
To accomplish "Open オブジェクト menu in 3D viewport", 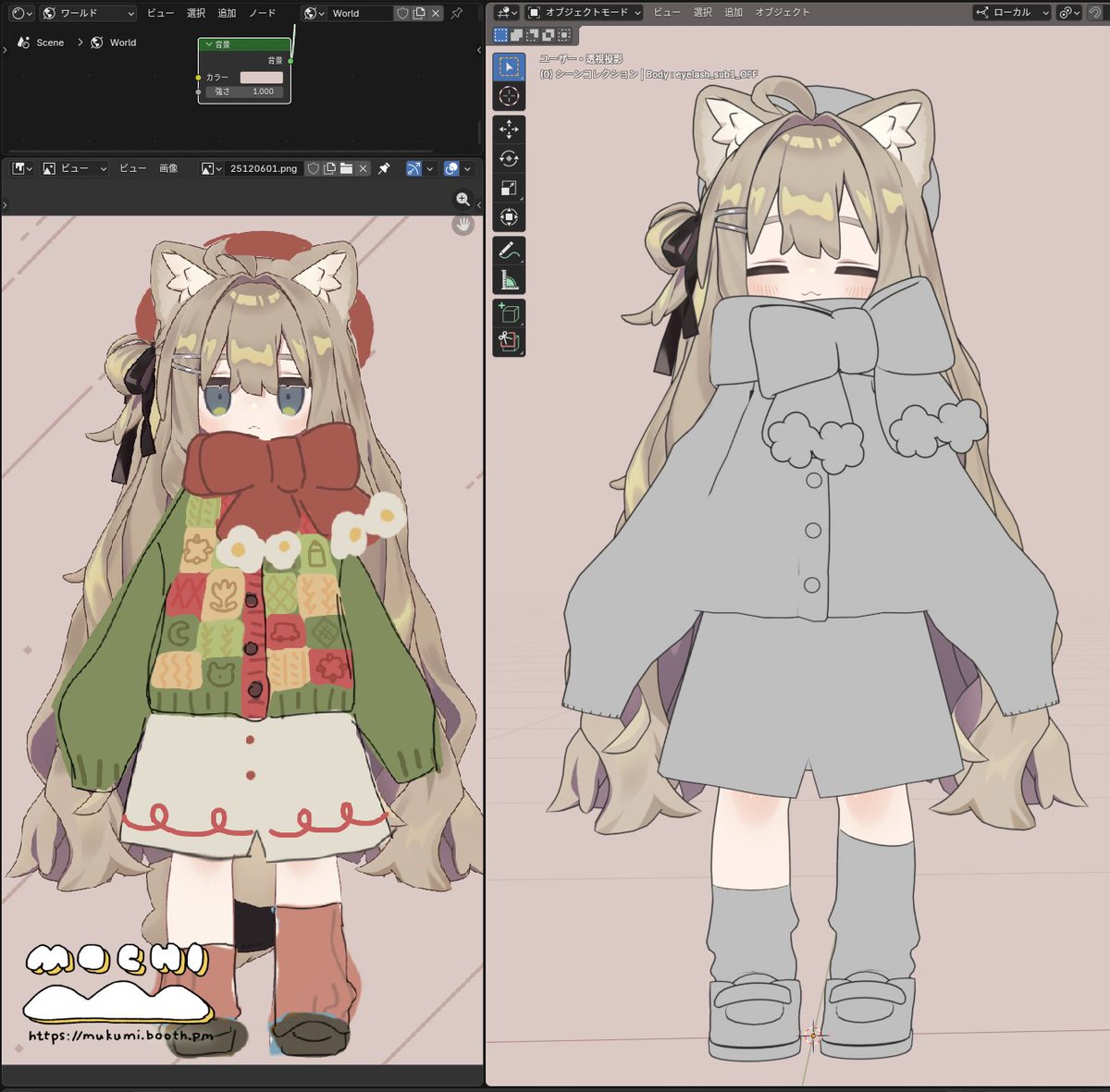I will (783, 13).
